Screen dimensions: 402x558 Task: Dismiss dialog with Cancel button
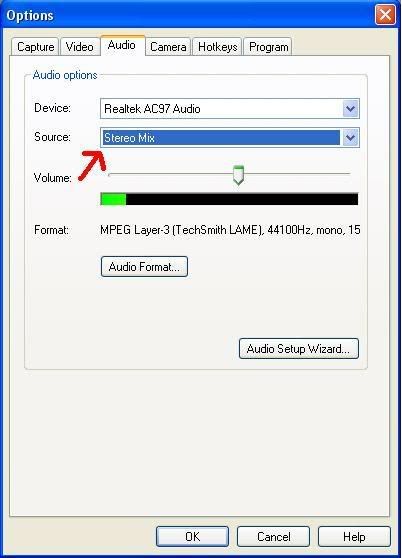pyautogui.click(x=273, y=536)
